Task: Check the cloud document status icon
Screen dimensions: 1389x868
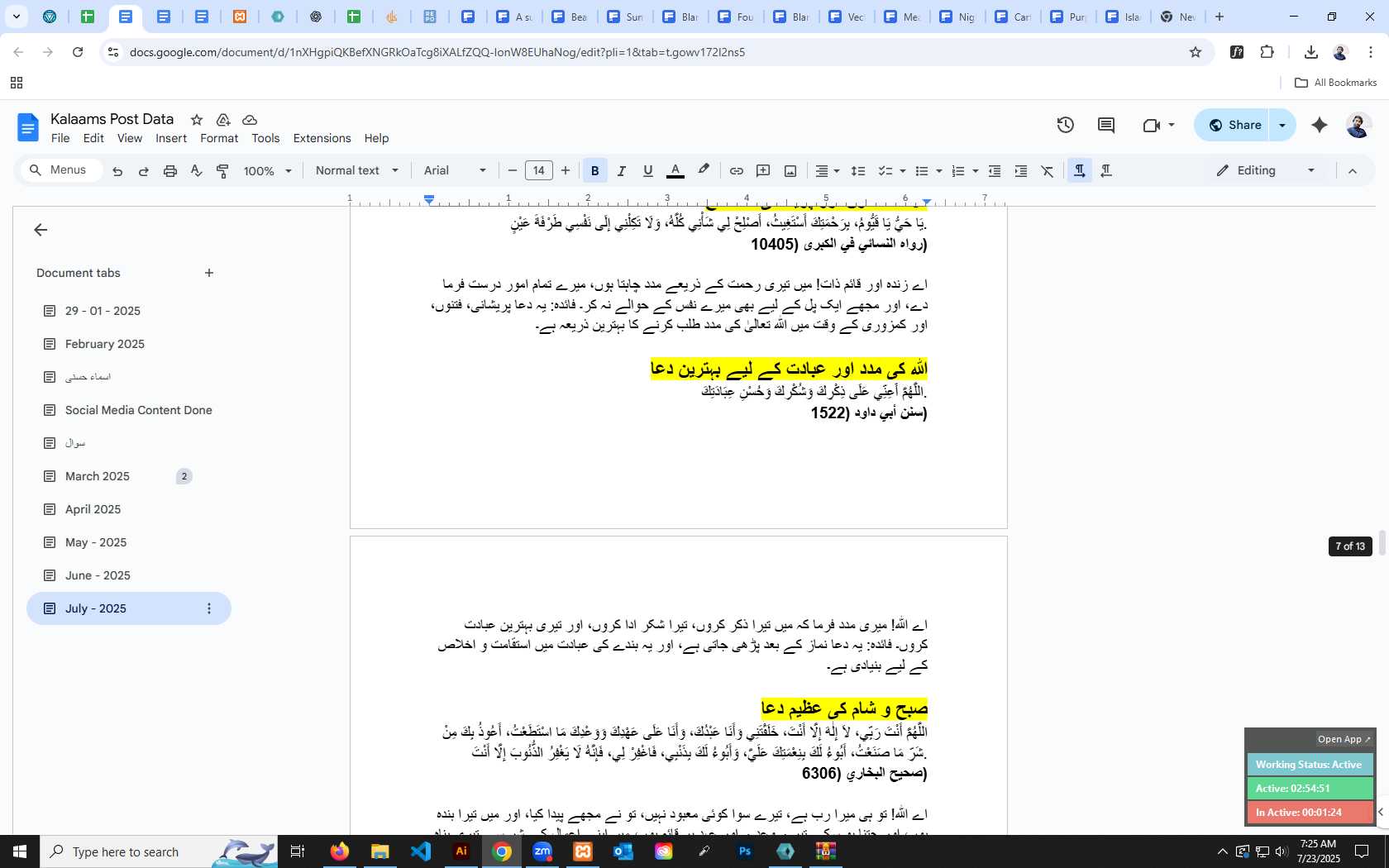Action: [250, 120]
